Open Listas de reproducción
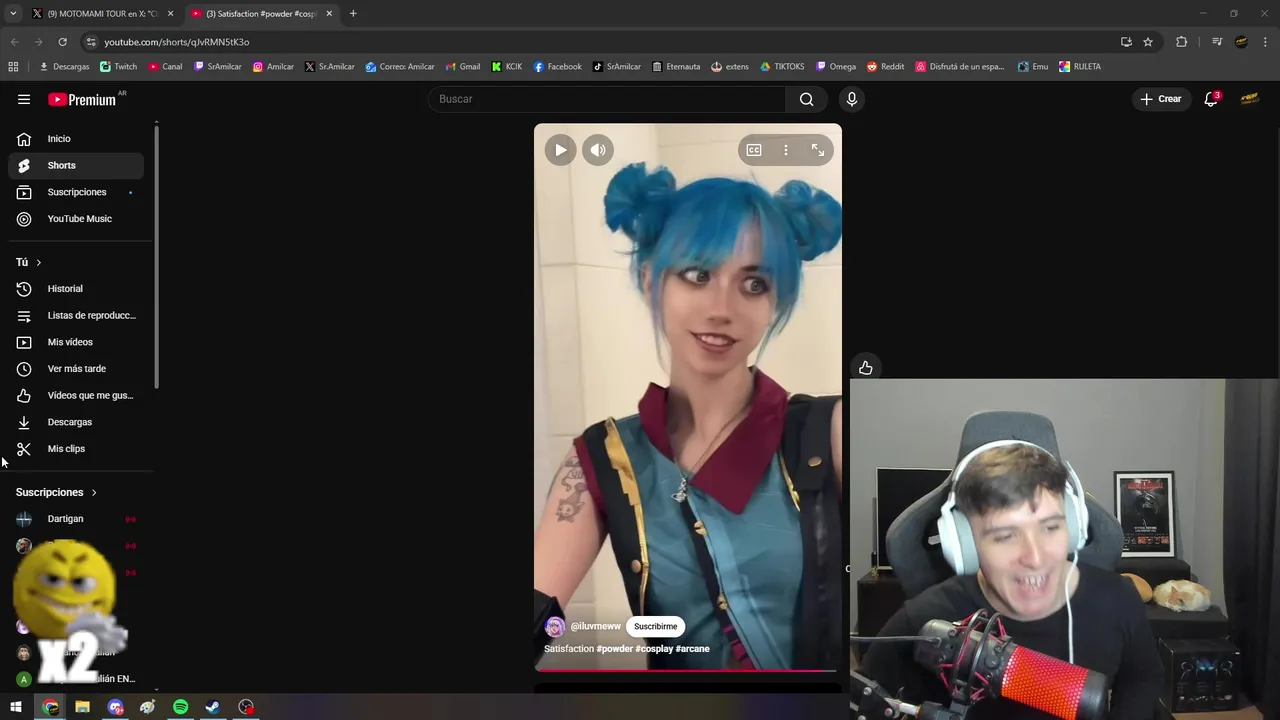Image resolution: width=1280 pixels, height=720 pixels. 76,315
